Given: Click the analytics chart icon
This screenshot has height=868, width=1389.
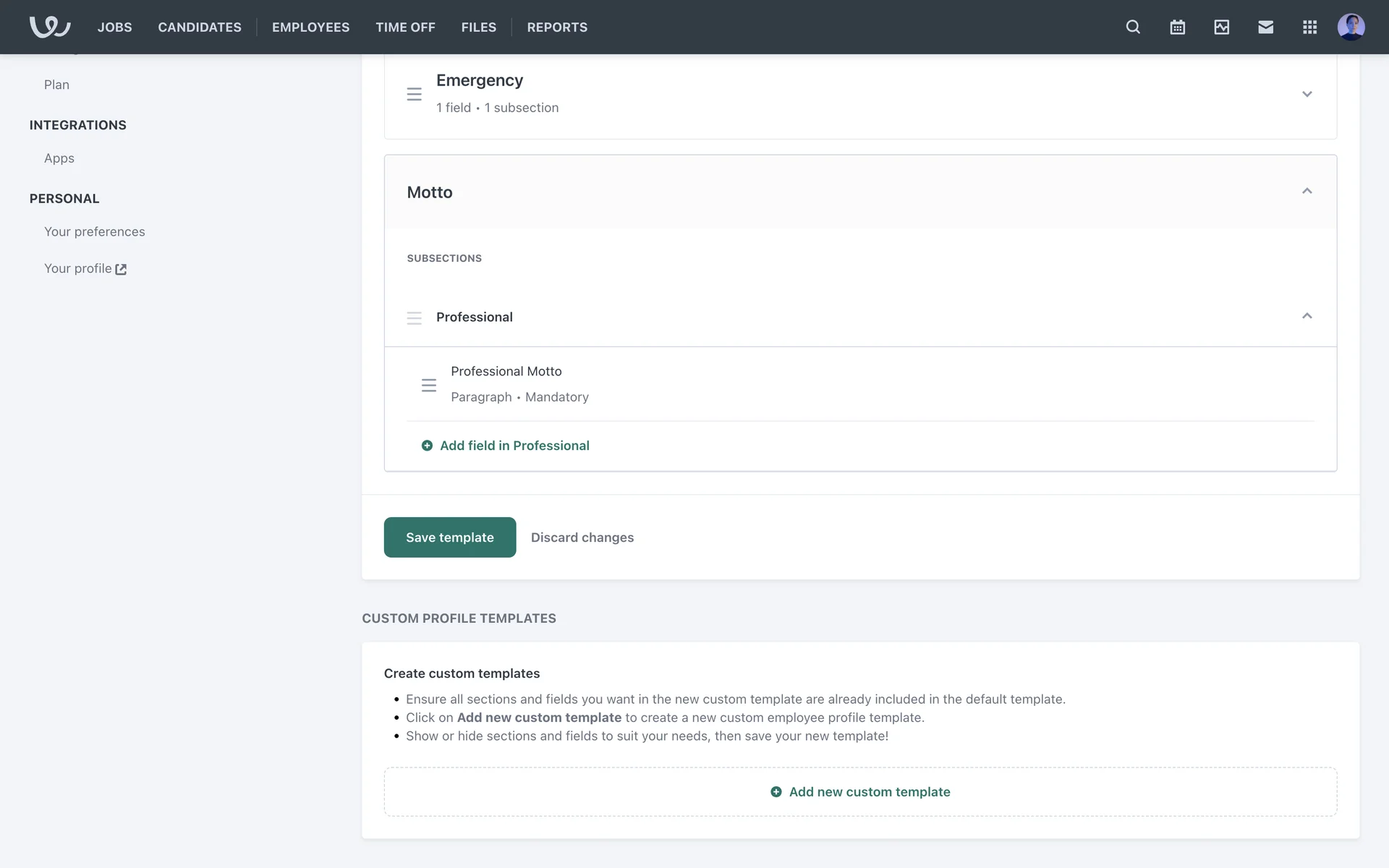Looking at the screenshot, I should tap(1221, 27).
